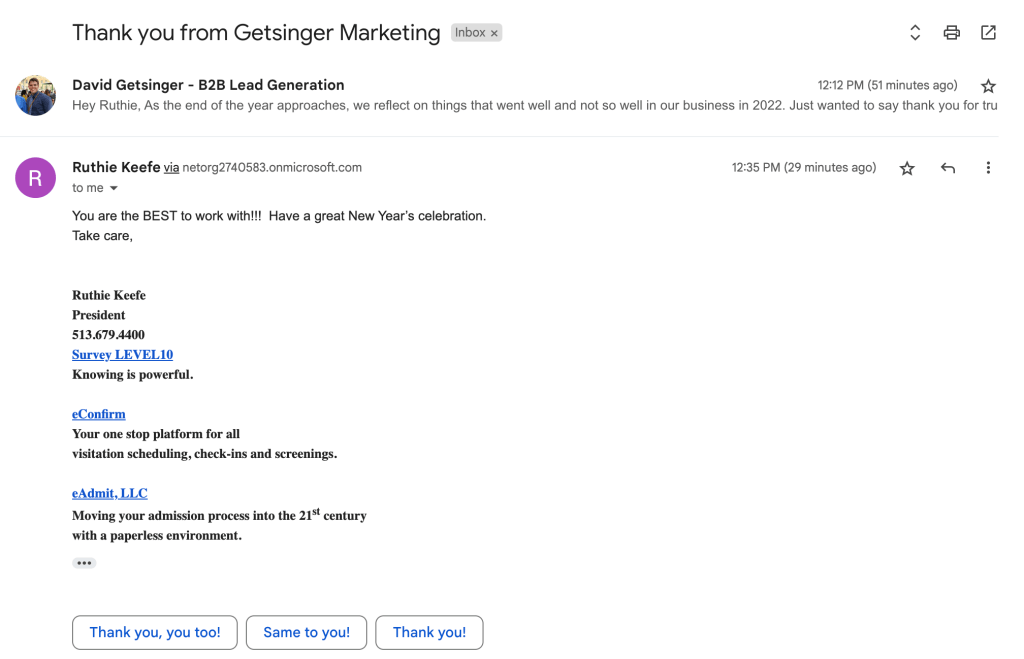Viewport: 1024px width, 659px height.
Task: Click the Ruthie Keefe sender name
Action: pyautogui.click(x=116, y=167)
